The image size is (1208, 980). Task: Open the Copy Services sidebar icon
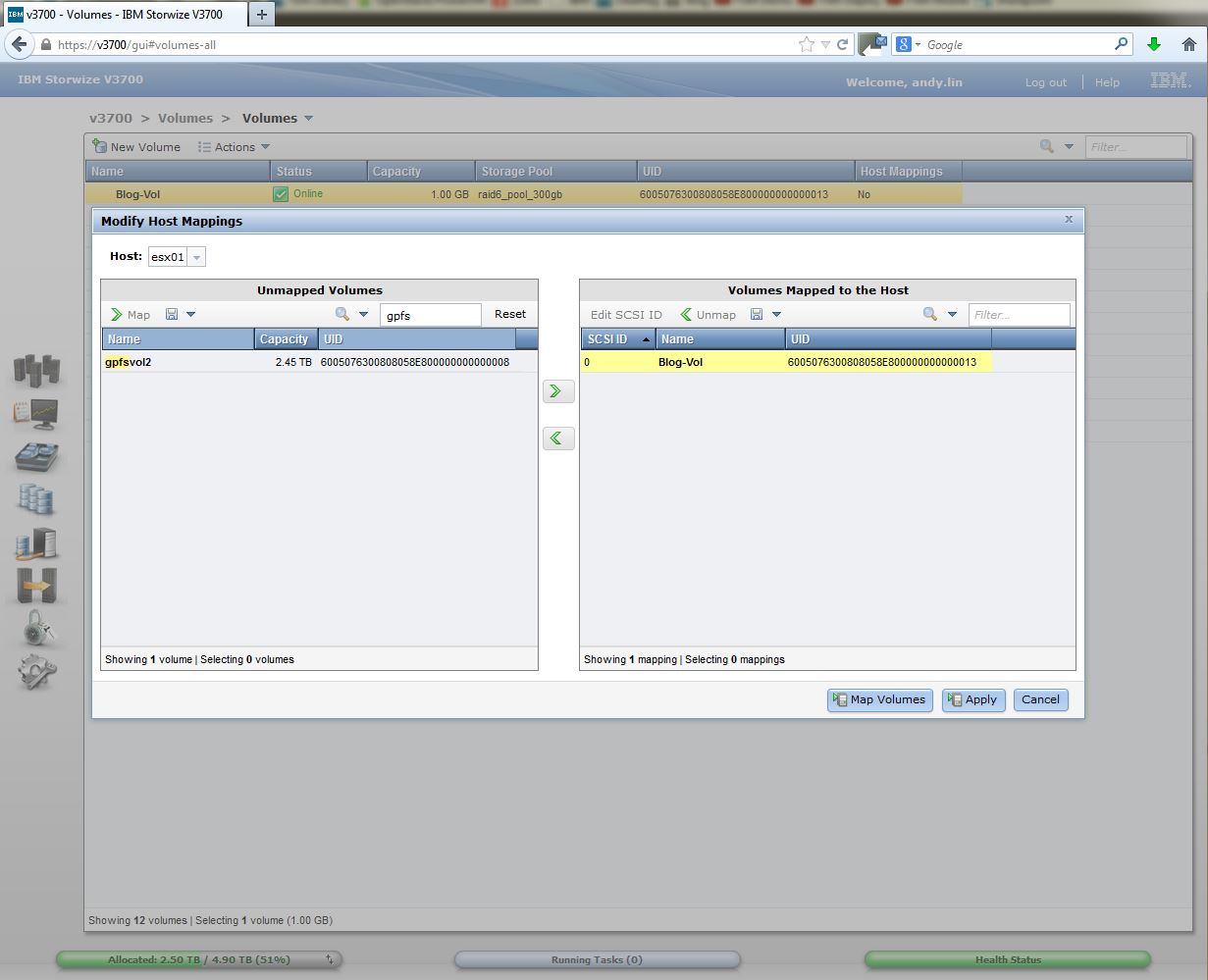pos(36,586)
